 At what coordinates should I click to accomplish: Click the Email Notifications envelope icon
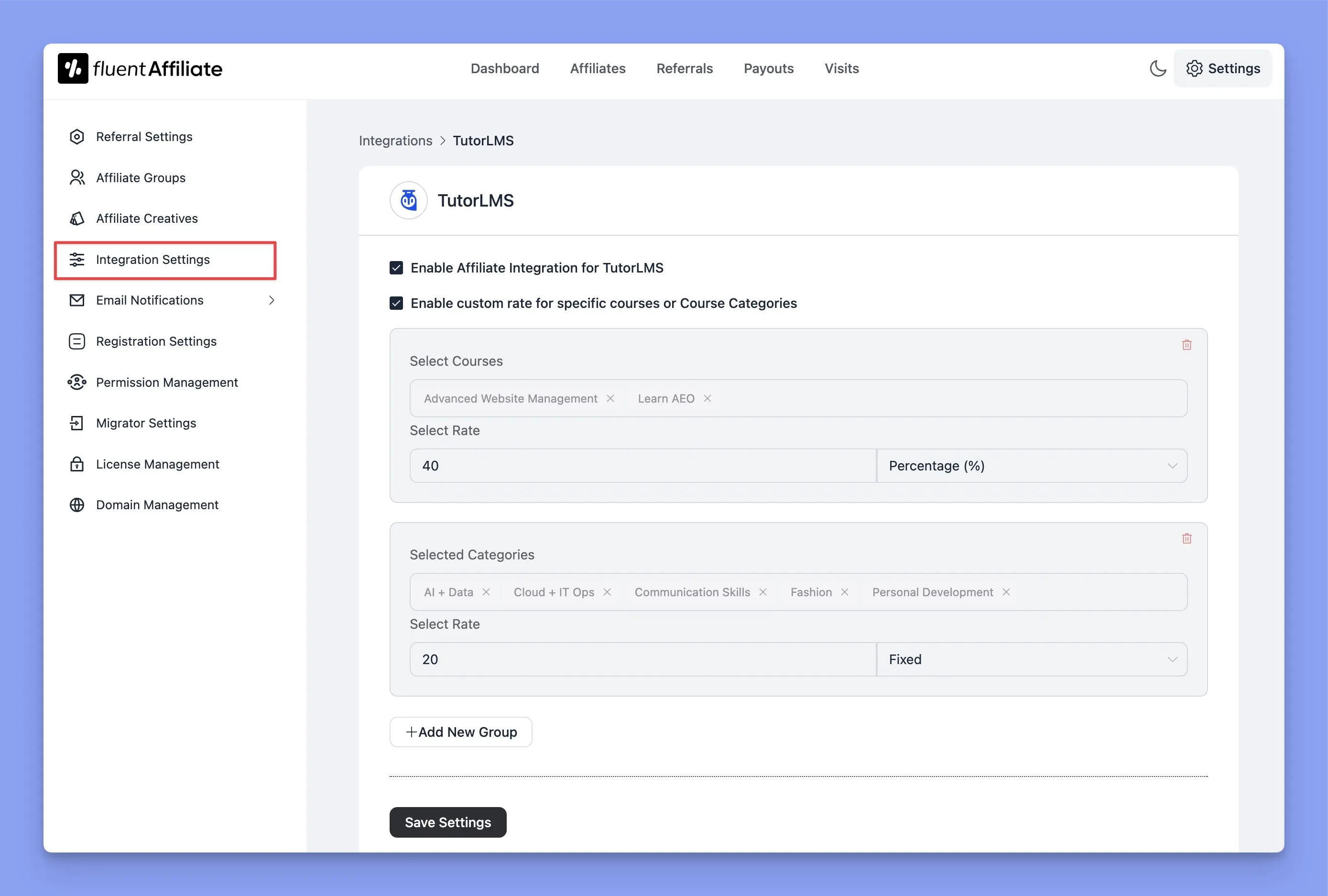[76, 300]
